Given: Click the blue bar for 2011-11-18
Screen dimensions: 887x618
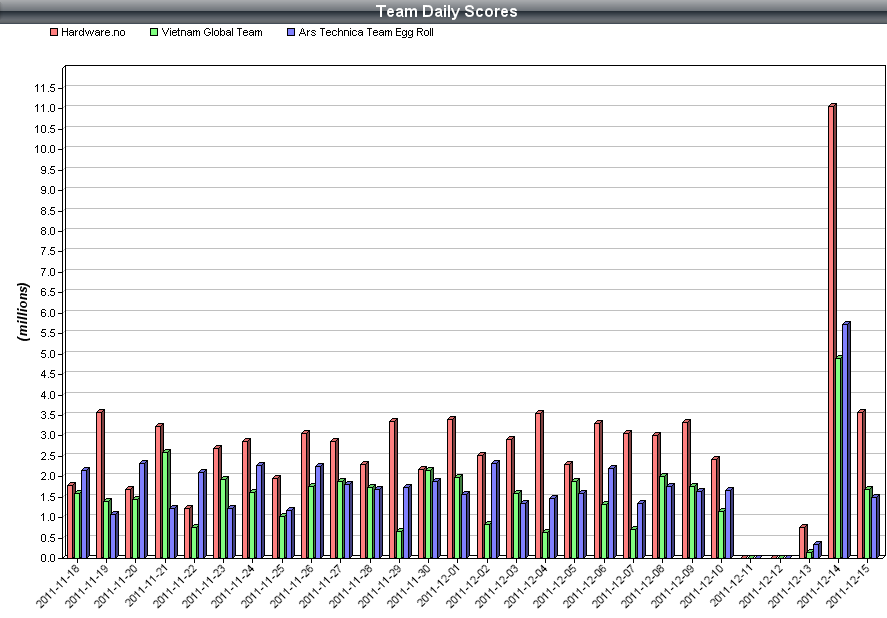Looking at the screenshot, I should pos(85,513).
